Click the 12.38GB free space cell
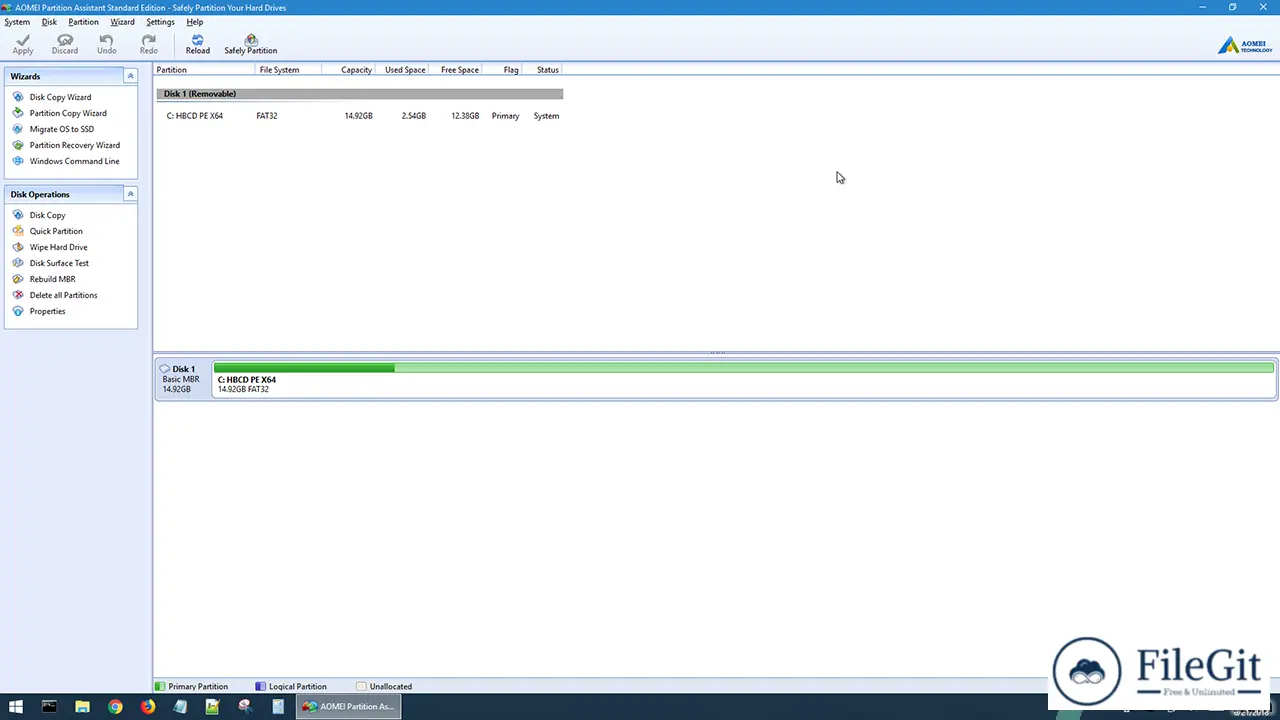This screenshot has width=1280, height=720. [465, 116]
